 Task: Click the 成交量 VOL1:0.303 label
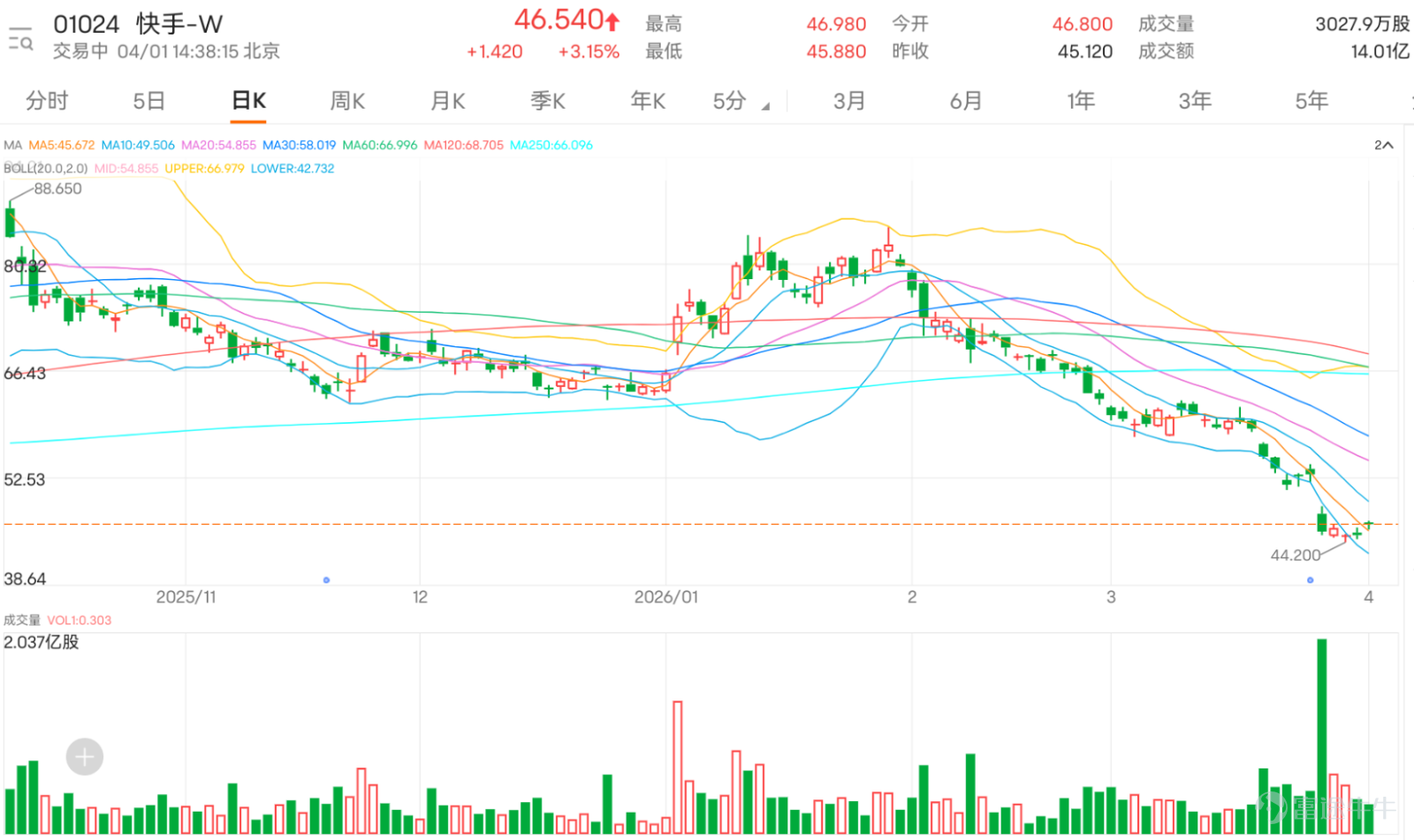pyautogui.click(x=57, y=620)
